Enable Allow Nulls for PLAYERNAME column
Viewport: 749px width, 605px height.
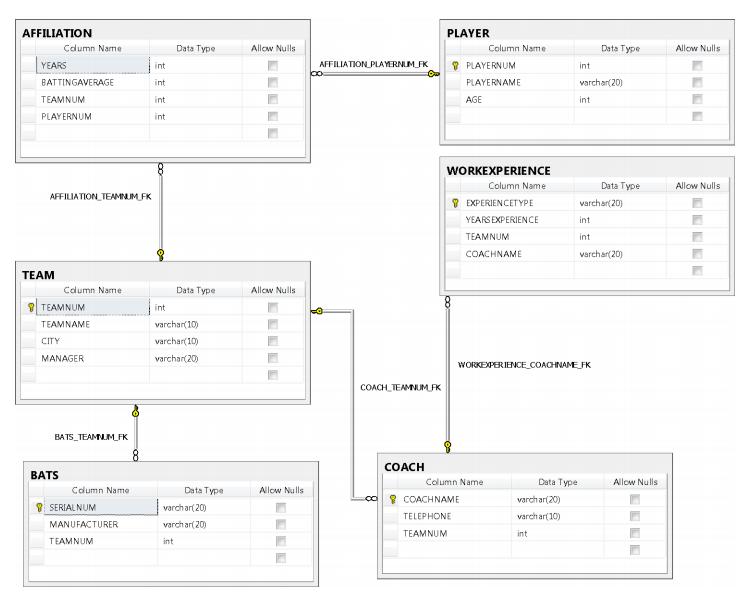[x=697, y=82]
